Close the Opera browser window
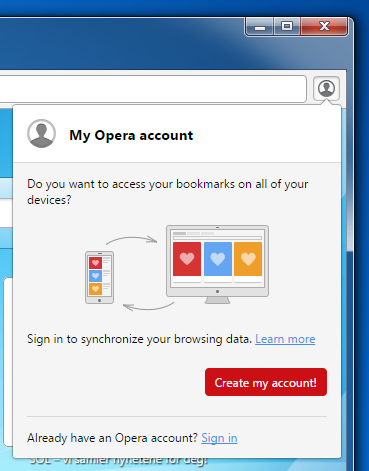This screenshot has width=369, height=471. (324, 26)
